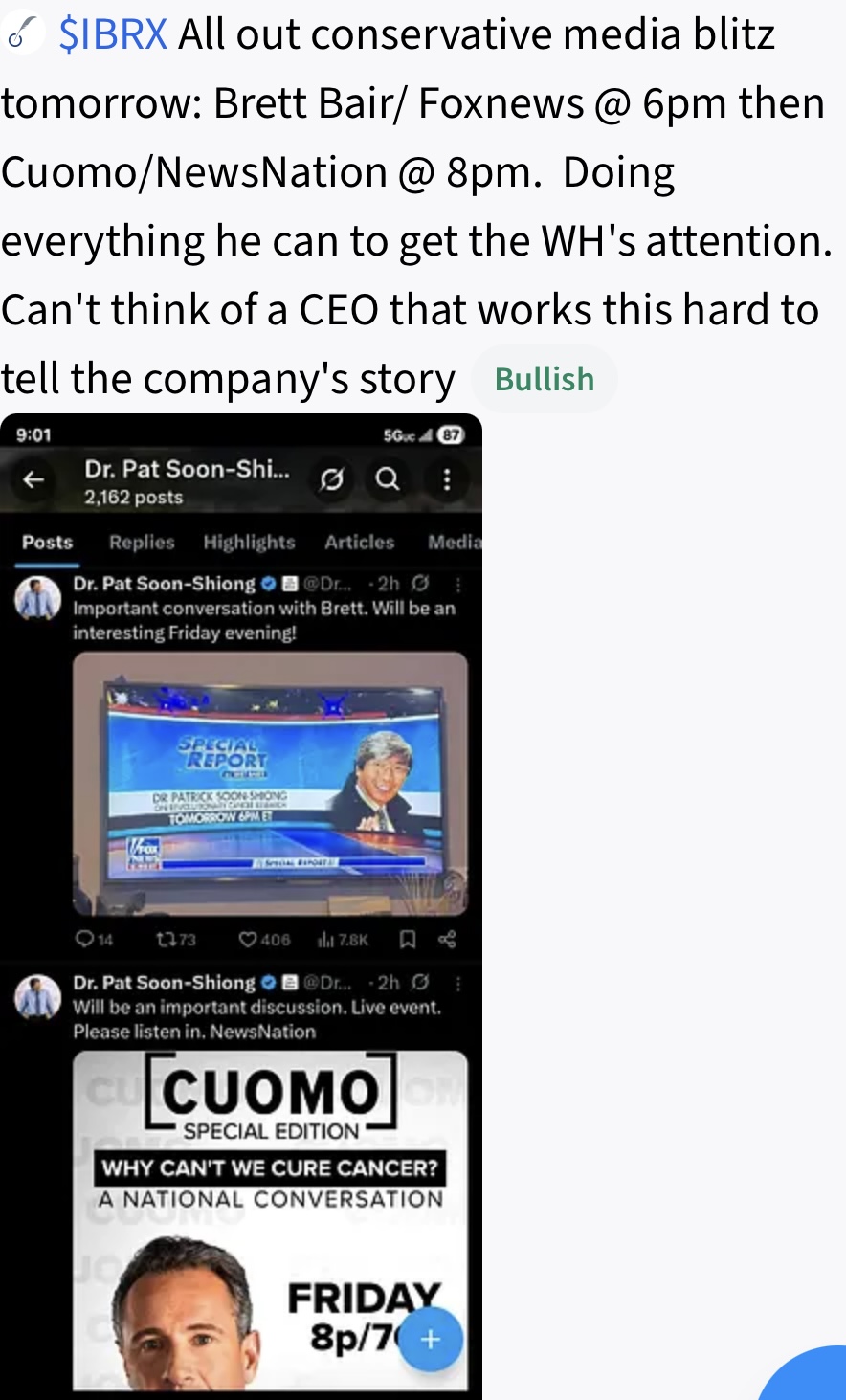Switch to the Highlights tab

tap(249, 543)
